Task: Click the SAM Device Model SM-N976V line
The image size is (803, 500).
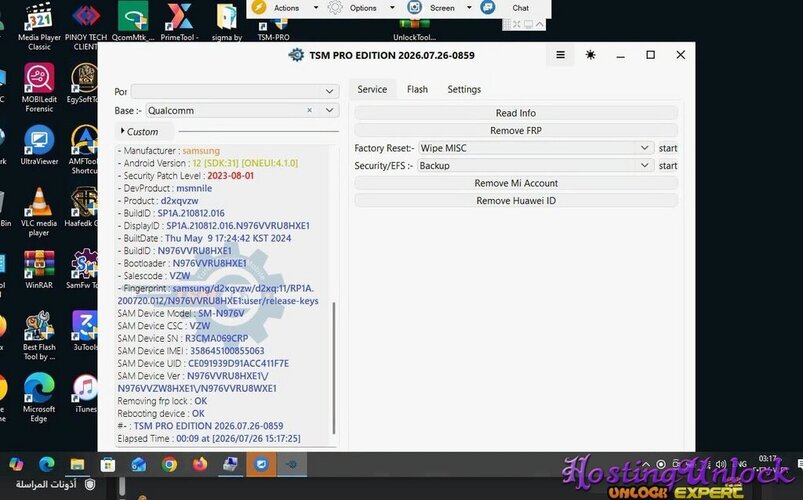Action: (x=181, y=313)
